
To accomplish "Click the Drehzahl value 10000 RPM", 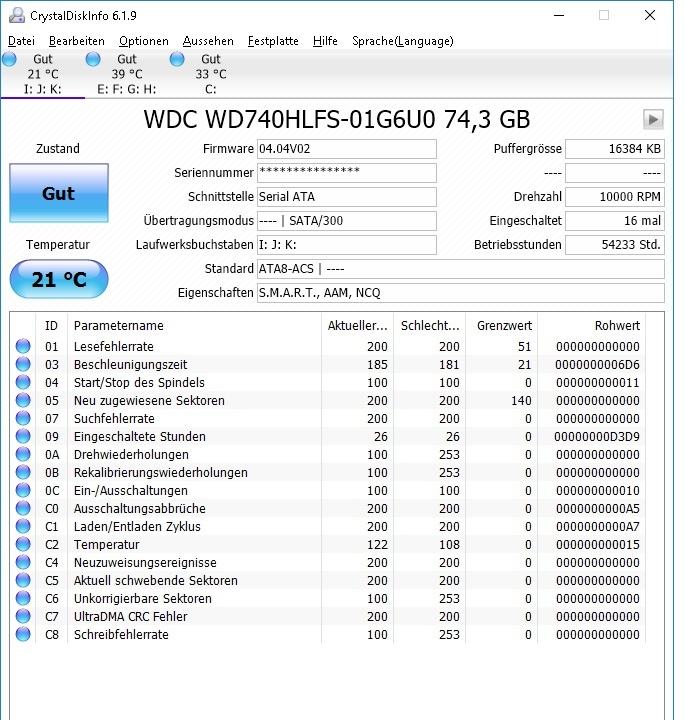I will coord(615,197).
